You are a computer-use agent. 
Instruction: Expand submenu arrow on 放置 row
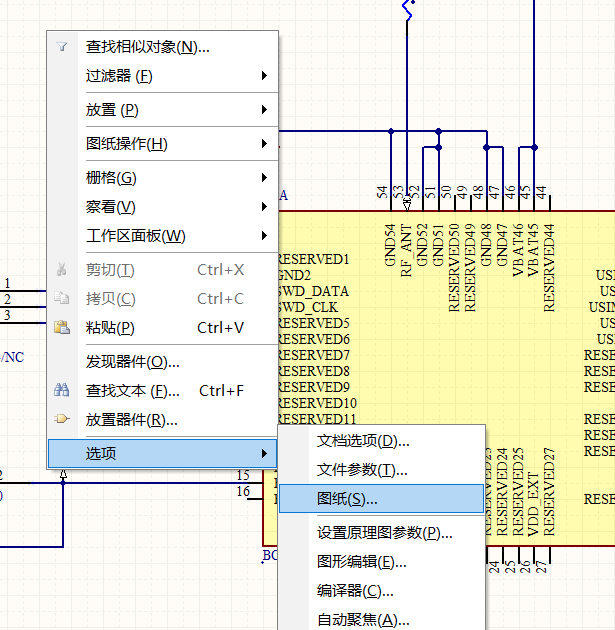264,109
